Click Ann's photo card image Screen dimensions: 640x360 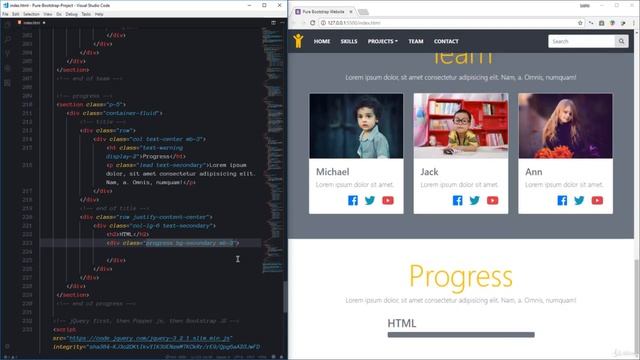565,126
